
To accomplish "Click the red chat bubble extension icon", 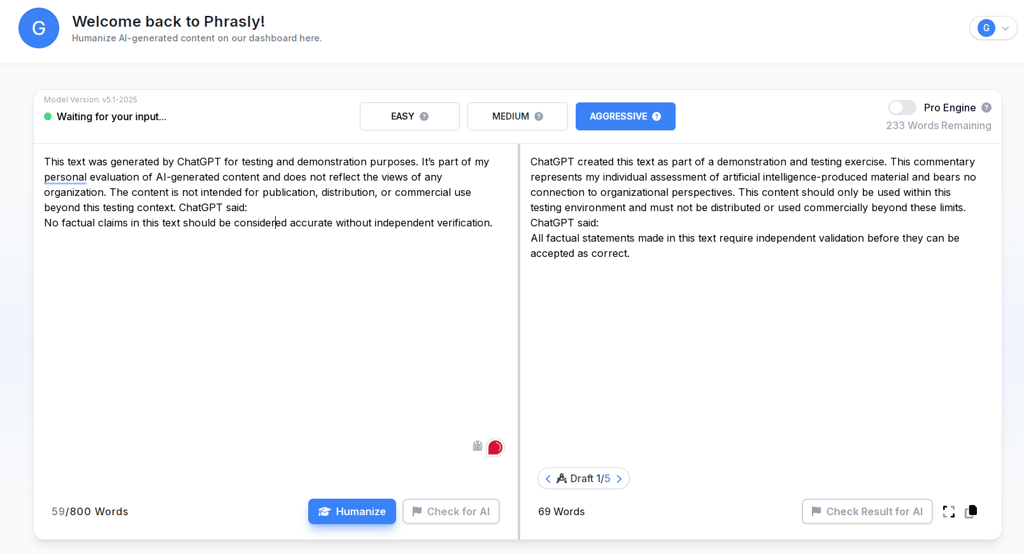I will coord(495,447).
